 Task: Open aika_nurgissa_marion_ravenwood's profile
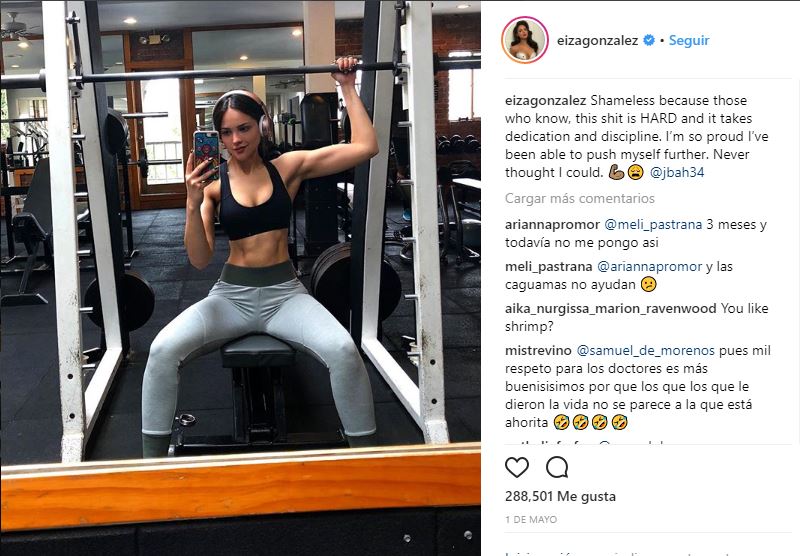(611, 308)
